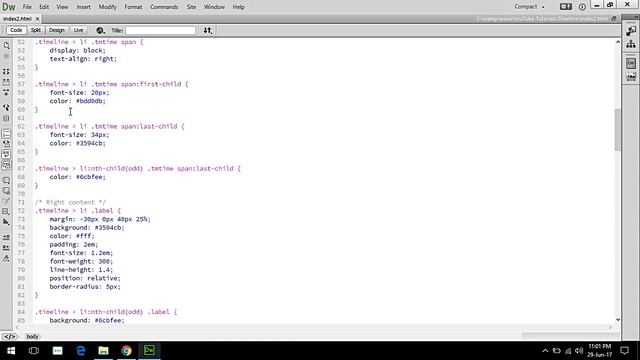Viewport: 640px width, 360px height.
Task: Open the Insert menu
Action: point(83,7)
